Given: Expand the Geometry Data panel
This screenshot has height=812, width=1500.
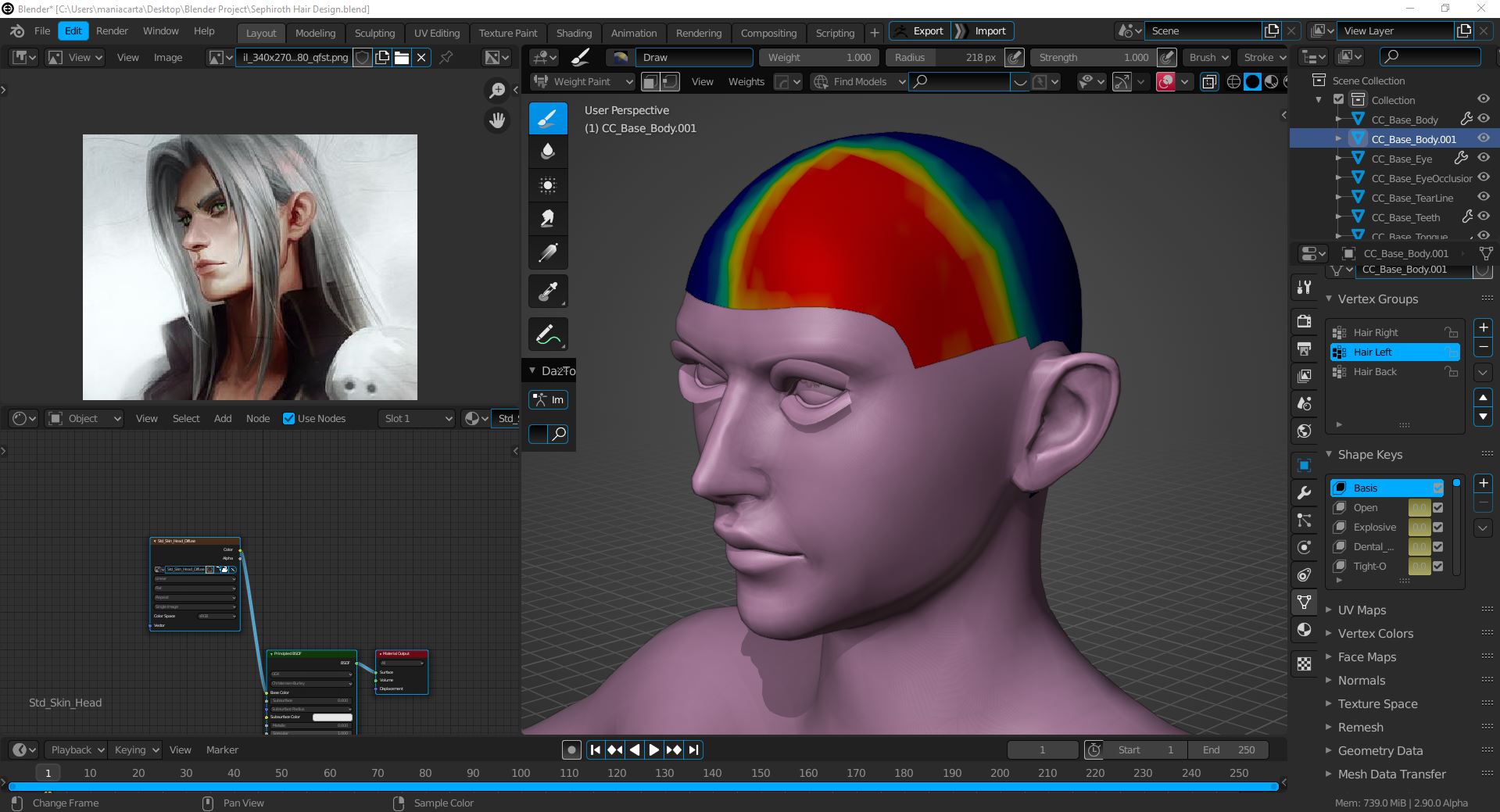Looking at the screenshot, I should coord(1380,750).
